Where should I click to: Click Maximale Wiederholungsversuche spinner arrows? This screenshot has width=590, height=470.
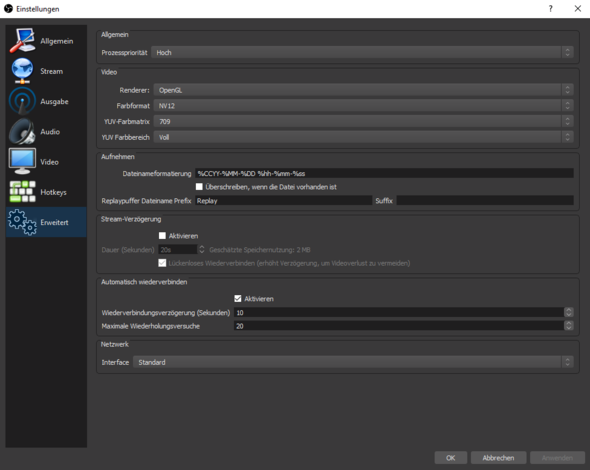(569, 326)
